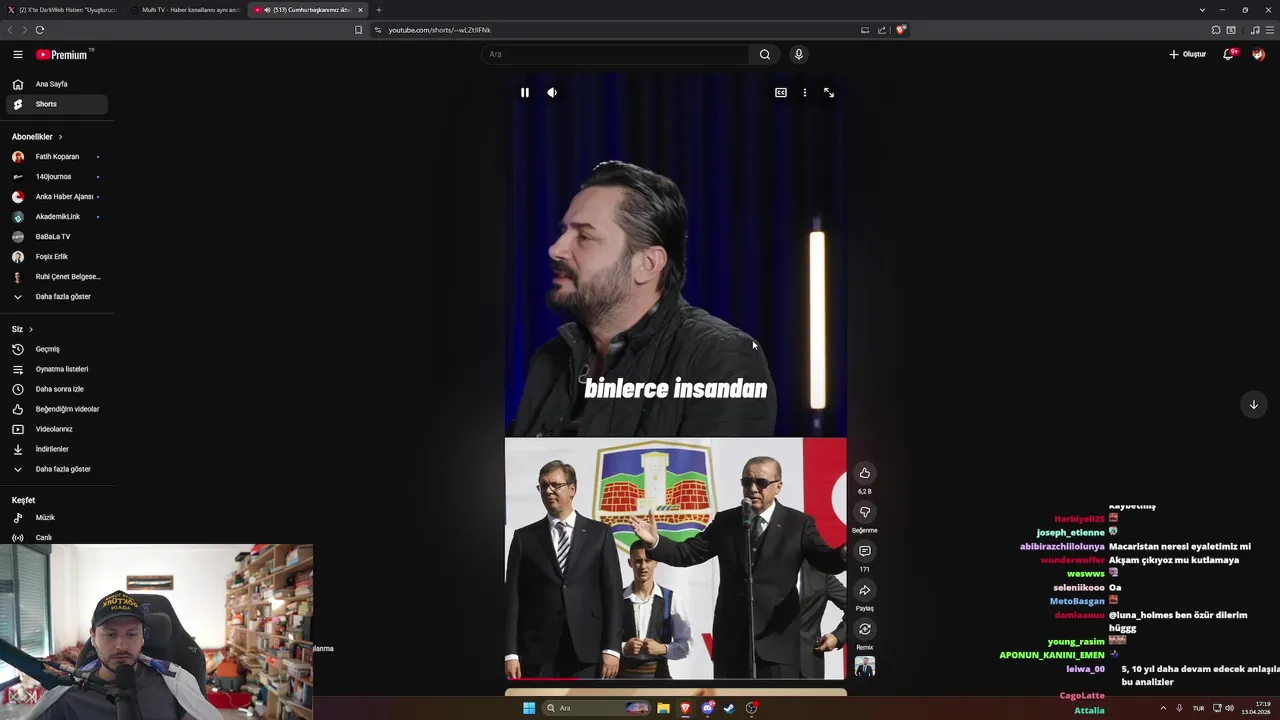The image size is (1280, 720).
Task: Focus the Ara search input field
Action: (615, 54)
